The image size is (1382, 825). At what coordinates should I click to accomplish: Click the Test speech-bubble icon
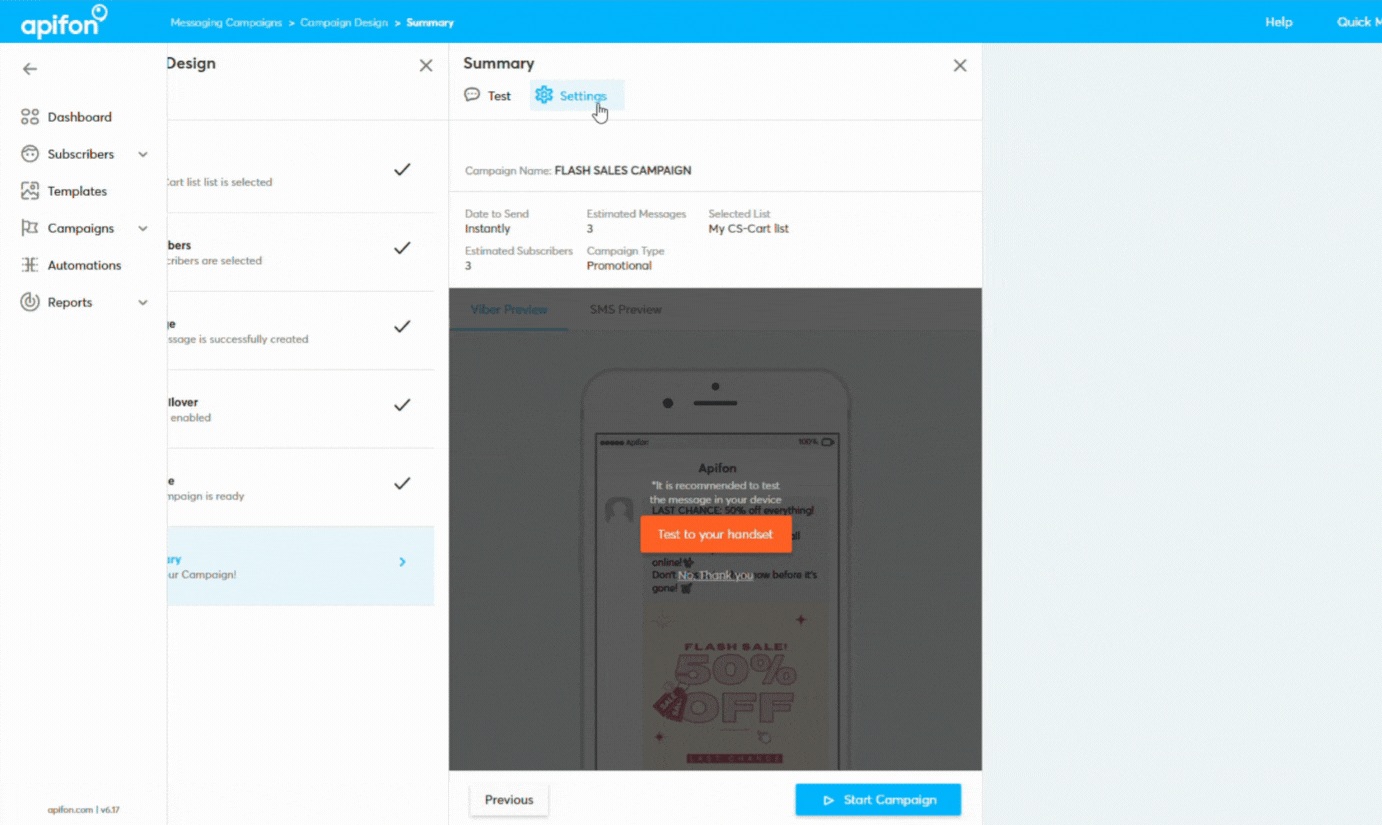471,95
